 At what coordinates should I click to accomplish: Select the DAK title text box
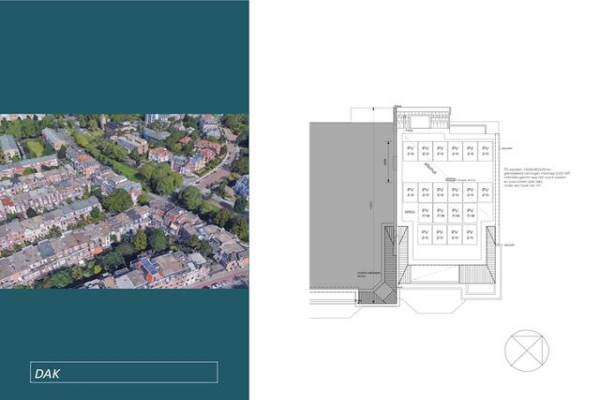124,373
